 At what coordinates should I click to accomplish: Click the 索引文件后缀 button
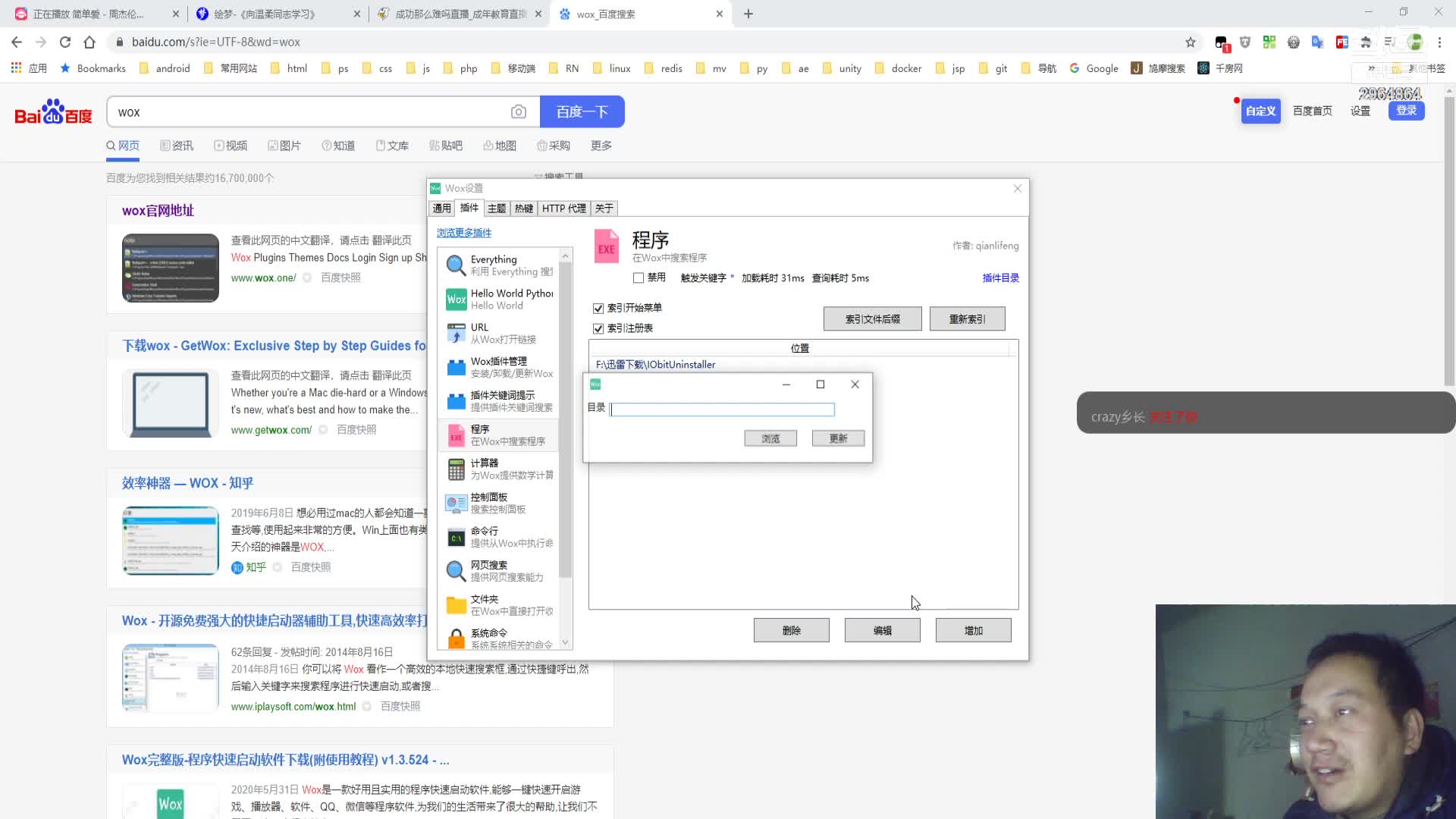click(x=873, y=319)
